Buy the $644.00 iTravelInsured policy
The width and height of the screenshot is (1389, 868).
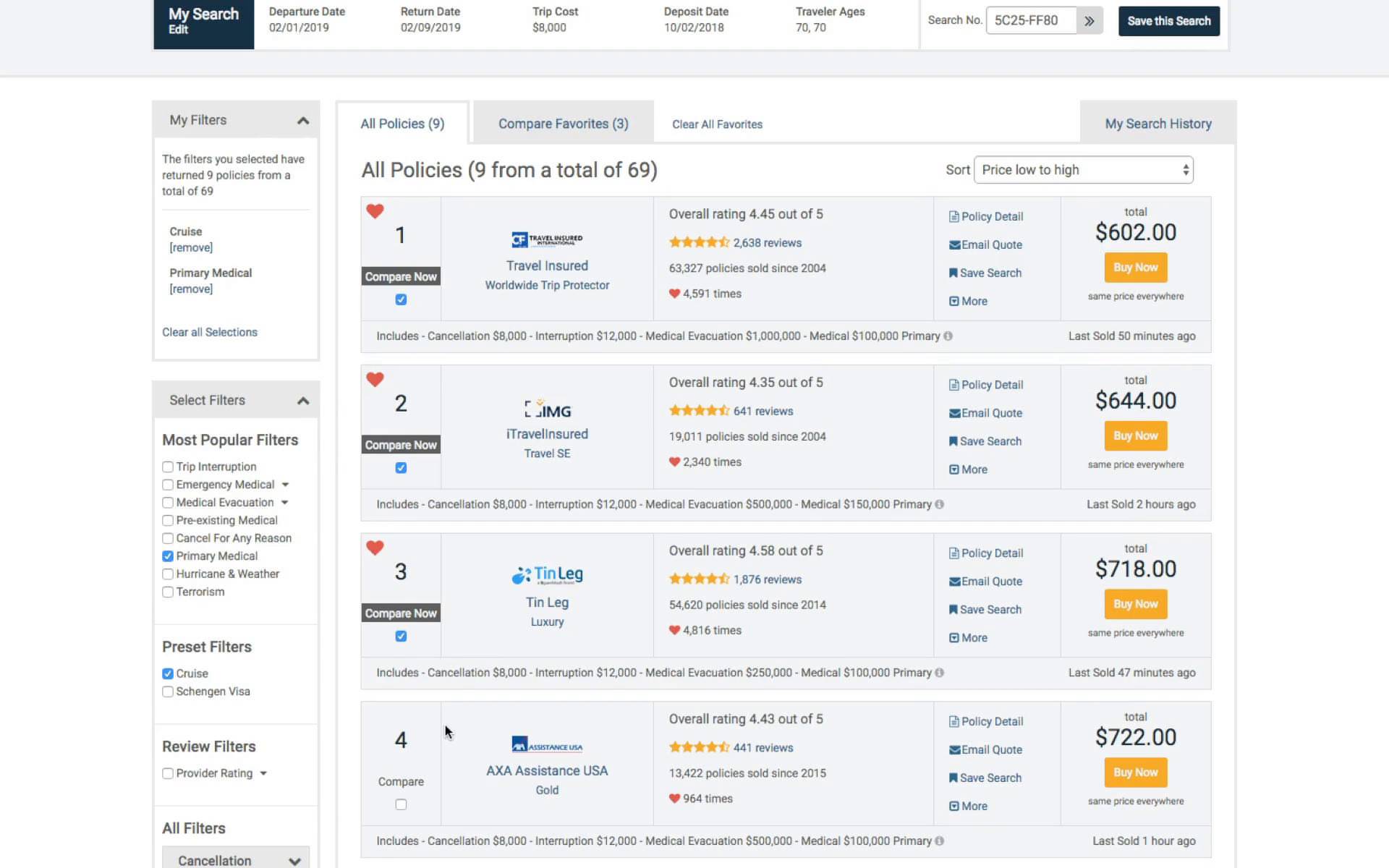[1135, 436]
